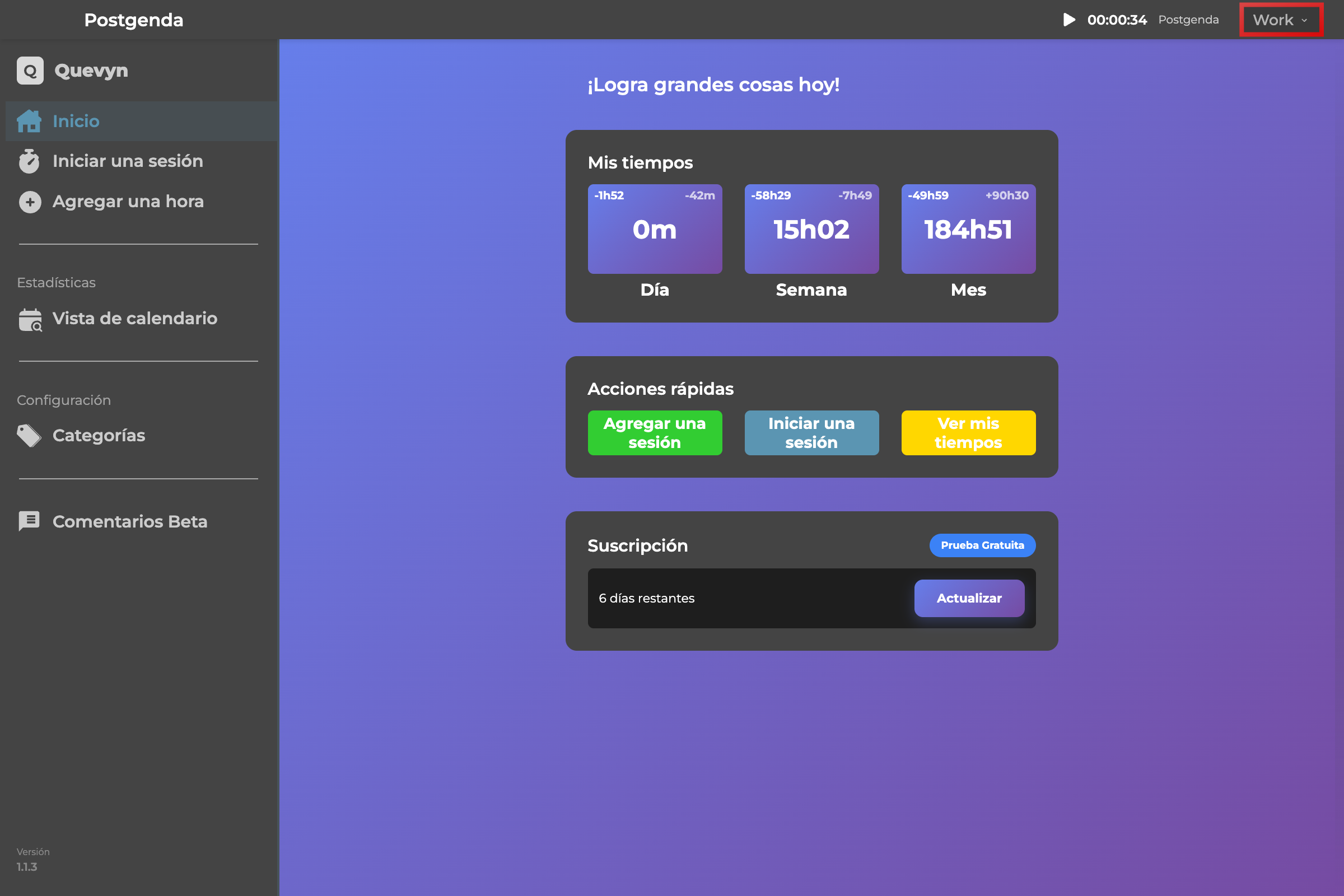The image size is (1344, 896).
Task: Open Inicio in the sidebar
Action: point(142,121)
